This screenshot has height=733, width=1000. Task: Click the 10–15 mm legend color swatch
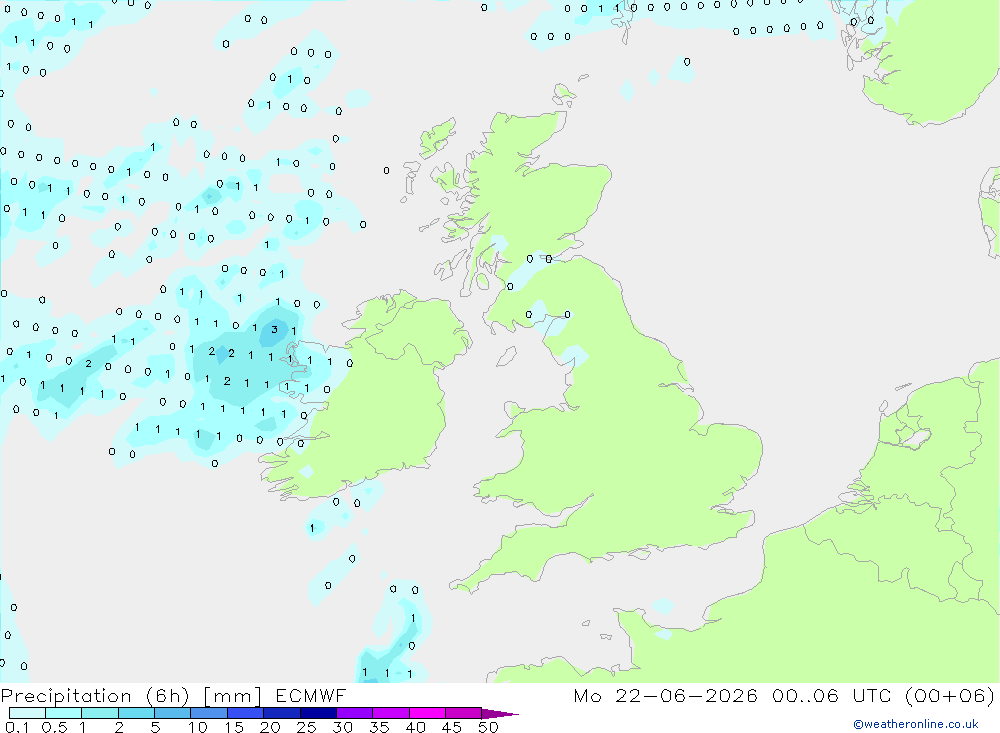209,713
